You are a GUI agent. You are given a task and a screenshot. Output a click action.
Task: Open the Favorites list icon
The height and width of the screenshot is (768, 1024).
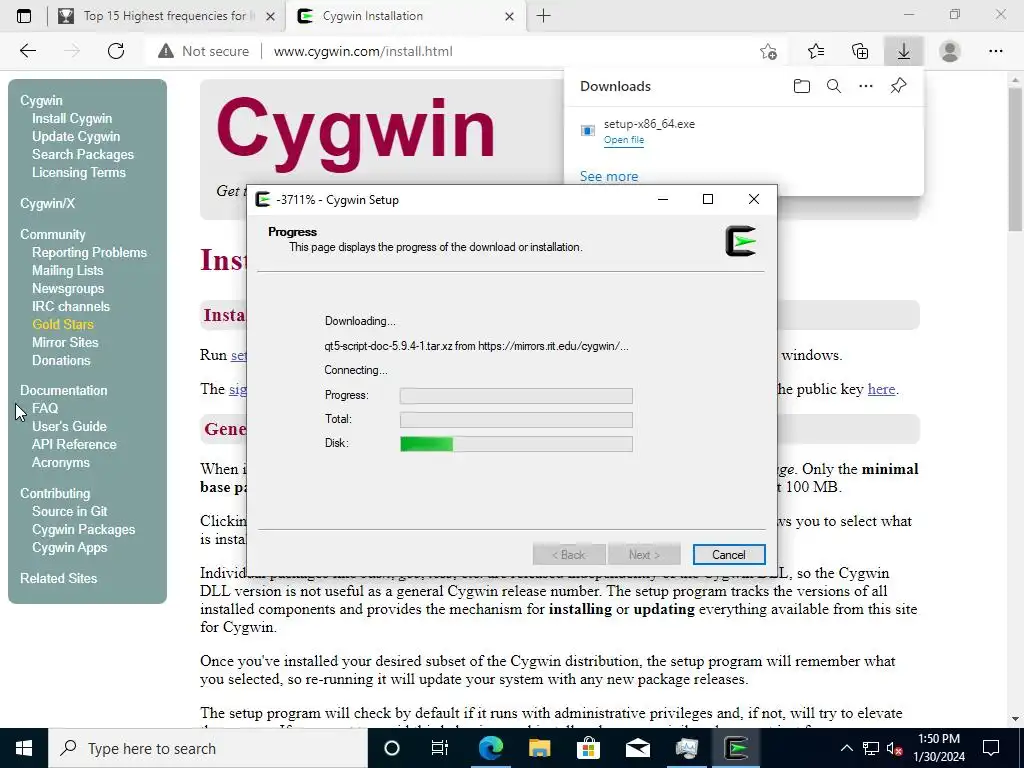click(x=816, y=51)
